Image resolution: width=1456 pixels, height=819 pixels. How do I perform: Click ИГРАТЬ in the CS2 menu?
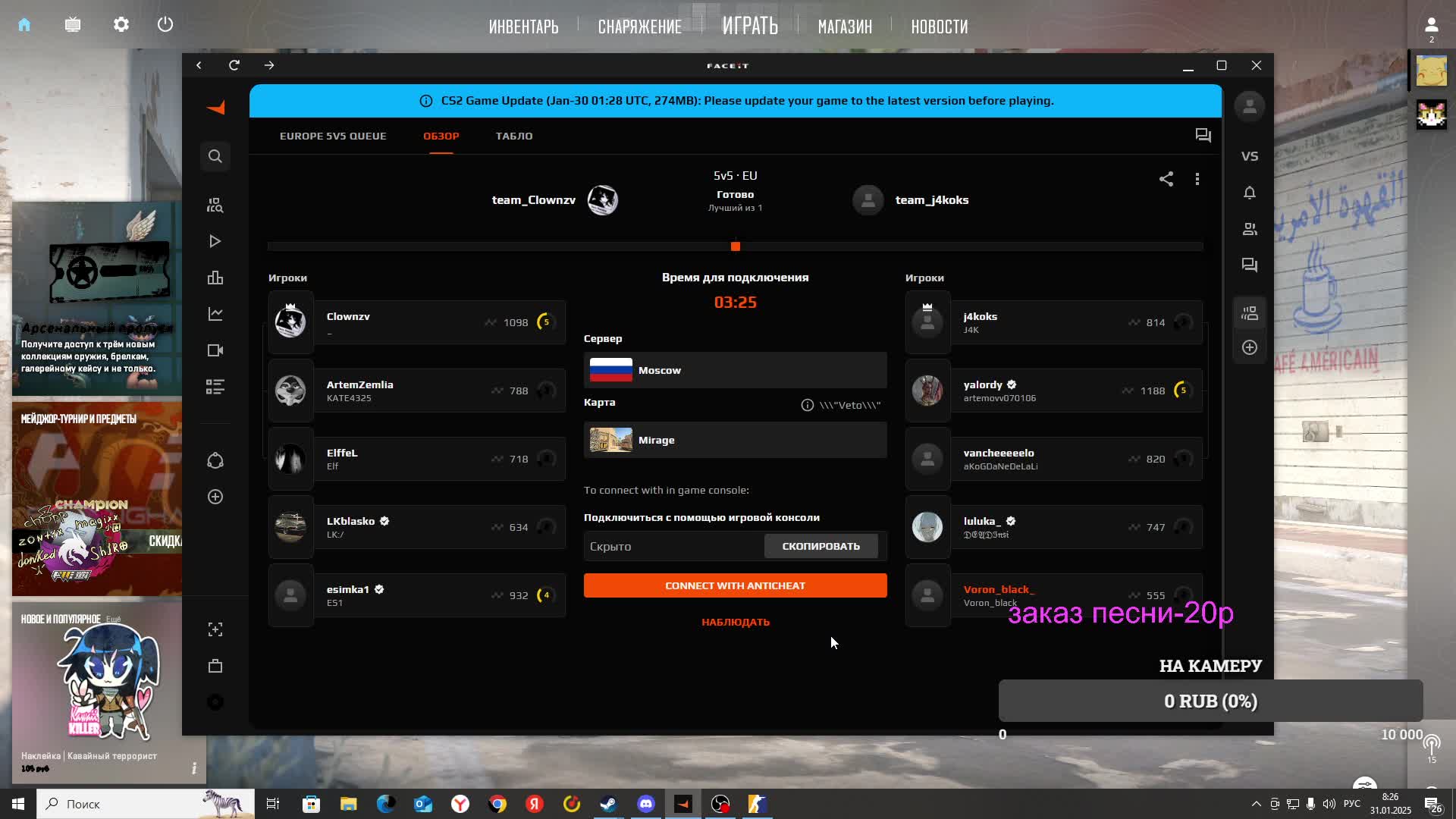point(750,26)
